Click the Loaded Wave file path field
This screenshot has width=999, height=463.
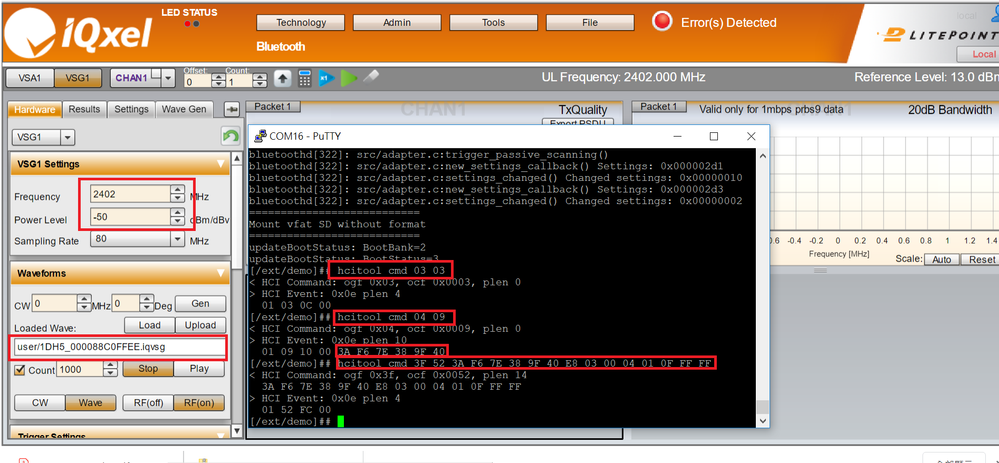tap(119, 347)
